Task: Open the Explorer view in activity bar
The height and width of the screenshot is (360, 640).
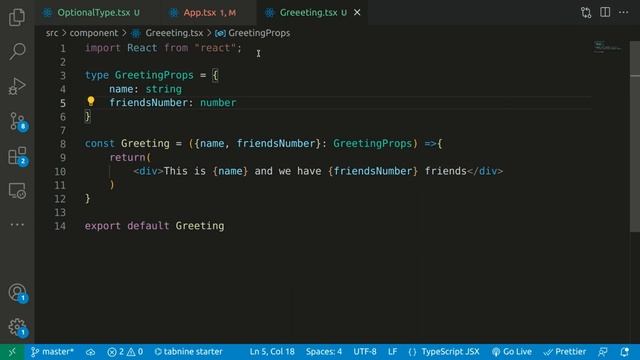Action: click(x=17, y=17)
